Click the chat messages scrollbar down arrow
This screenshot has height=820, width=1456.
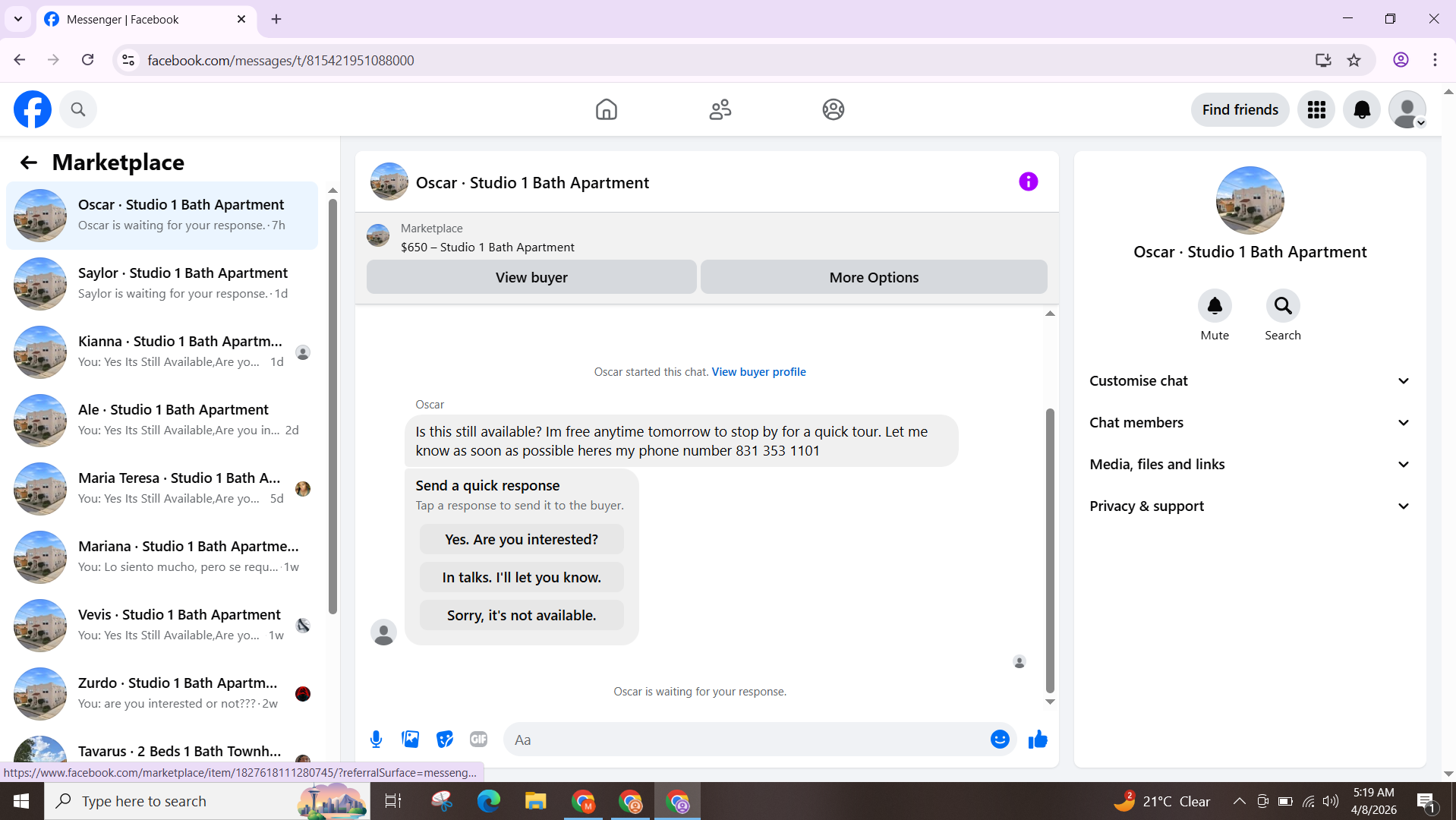[1050, 702]
